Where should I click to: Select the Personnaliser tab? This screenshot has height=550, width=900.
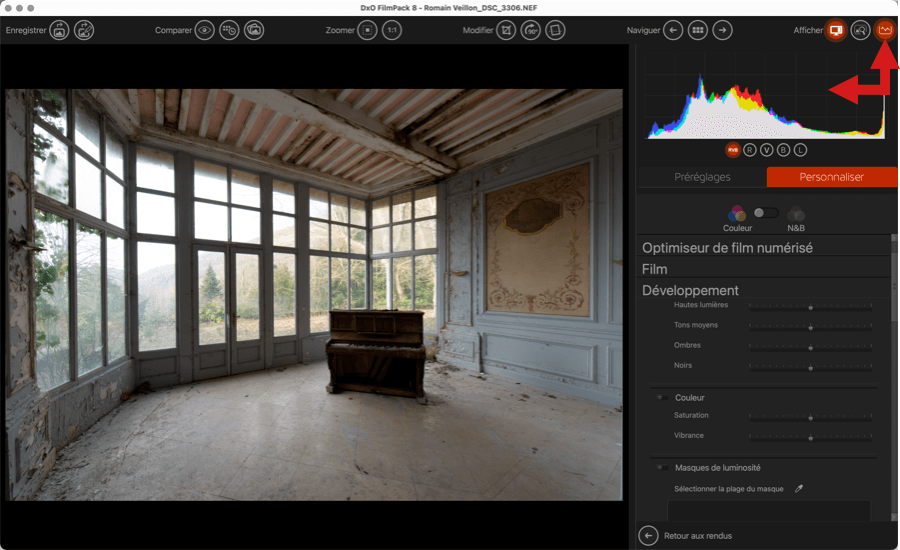pyautogui.click(x=831, y=177)
